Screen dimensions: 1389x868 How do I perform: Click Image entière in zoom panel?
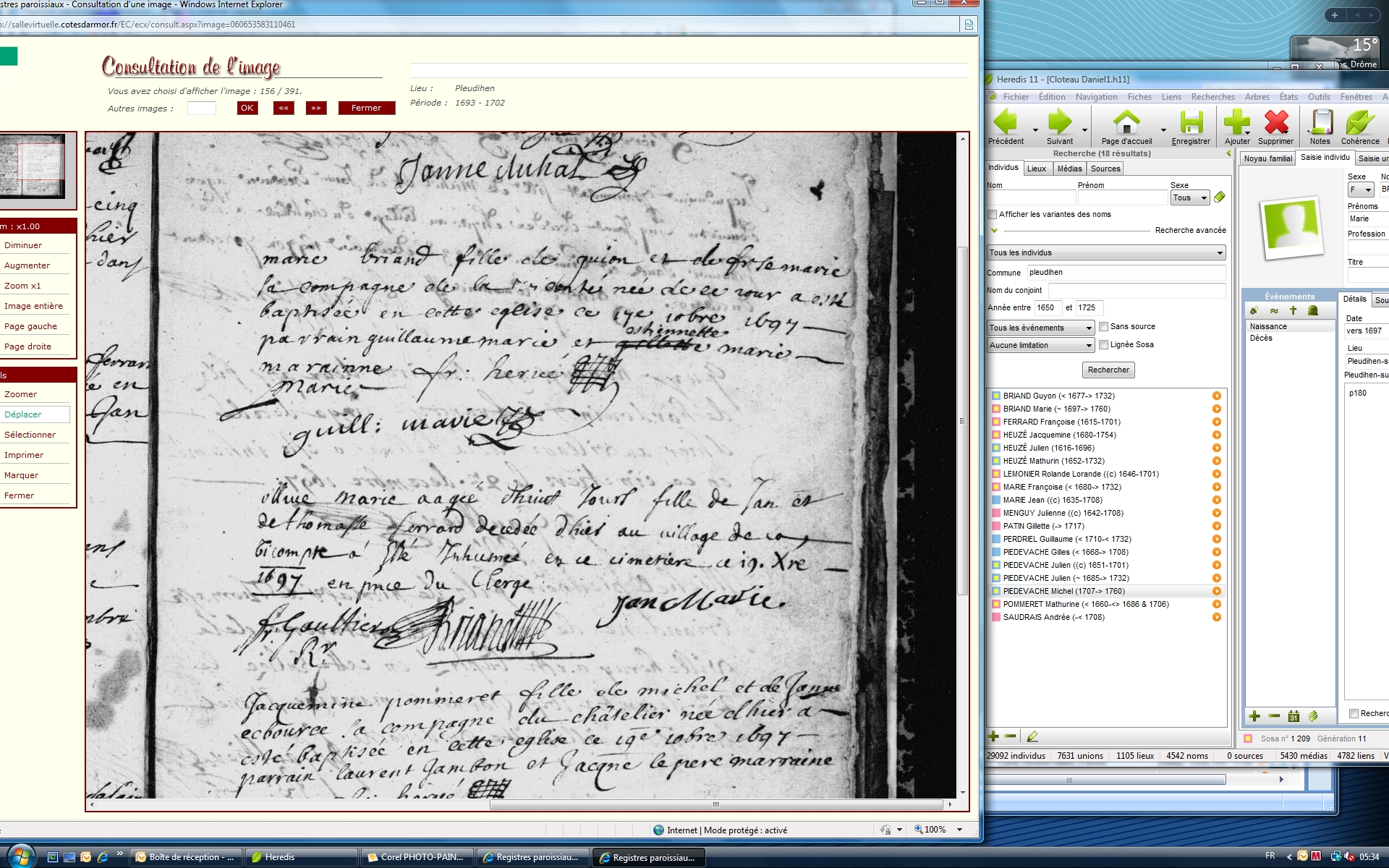click(x=33, y=306)
